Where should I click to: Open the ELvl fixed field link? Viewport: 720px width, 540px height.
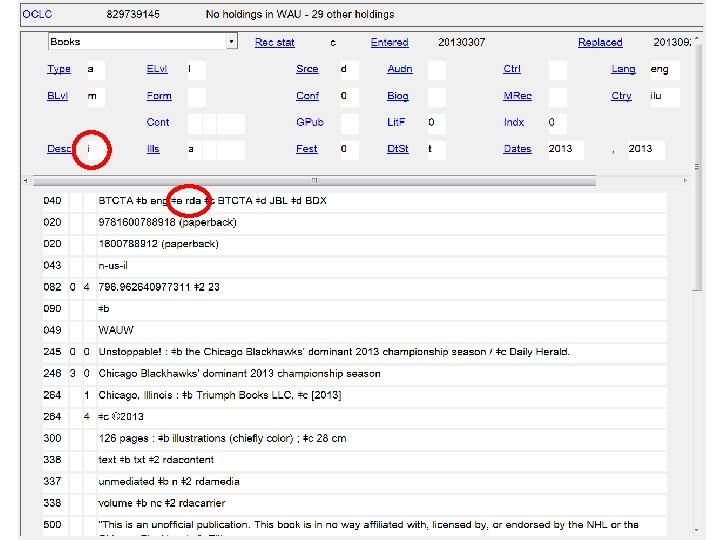(157, 69)
